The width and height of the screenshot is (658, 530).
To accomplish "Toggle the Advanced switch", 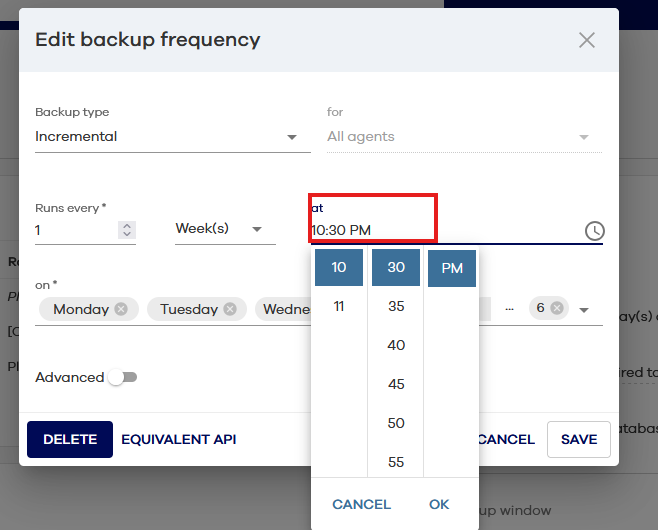I will [x=123, y=377].
